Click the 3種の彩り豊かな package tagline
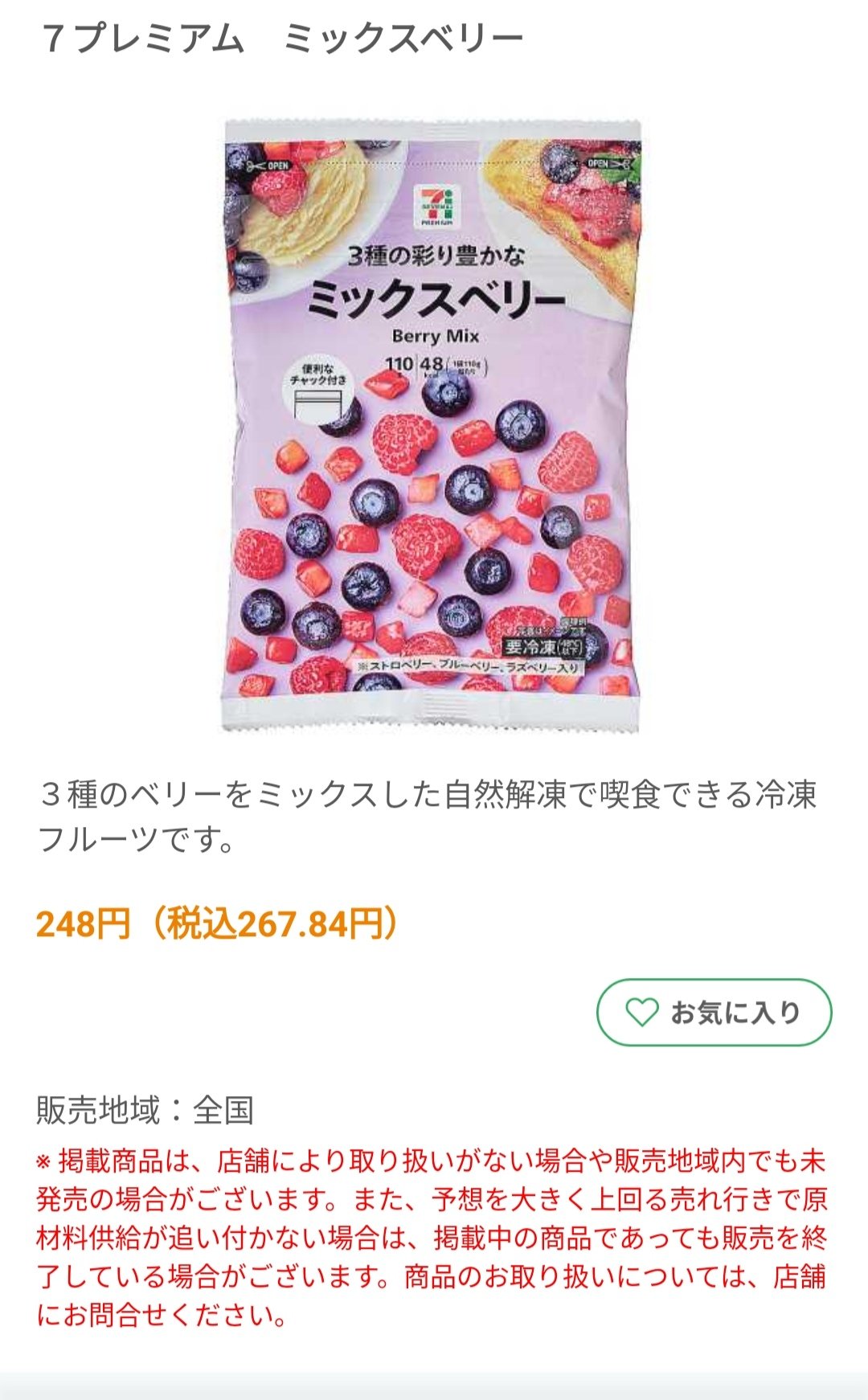Viewport: 868px width, 1400px height. (435, 256)
